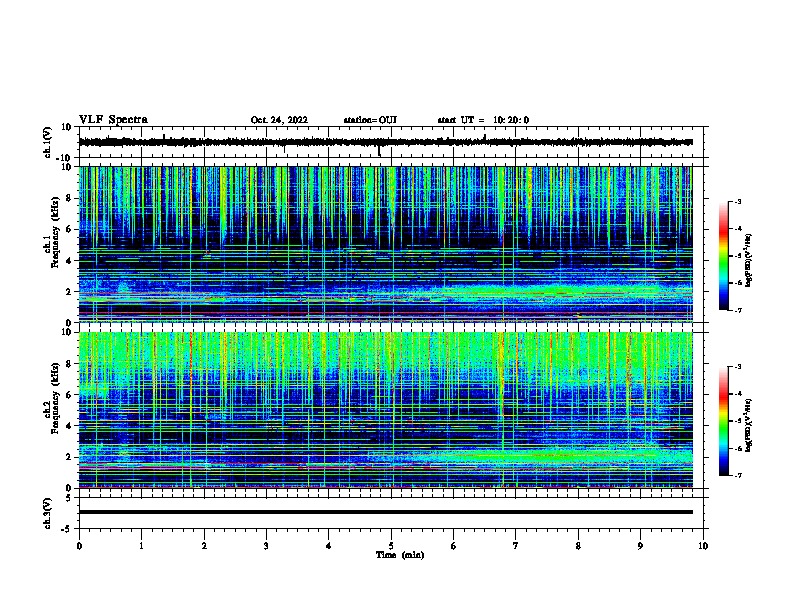
Task: Click the "7" tick label on the Time axis
Action: point(516,546)
